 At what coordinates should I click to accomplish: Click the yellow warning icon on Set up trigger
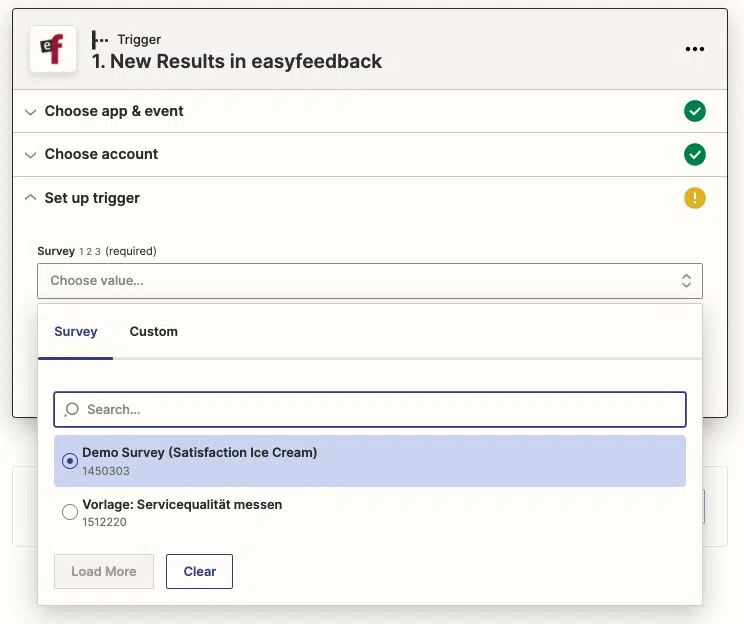pos(695,198)
